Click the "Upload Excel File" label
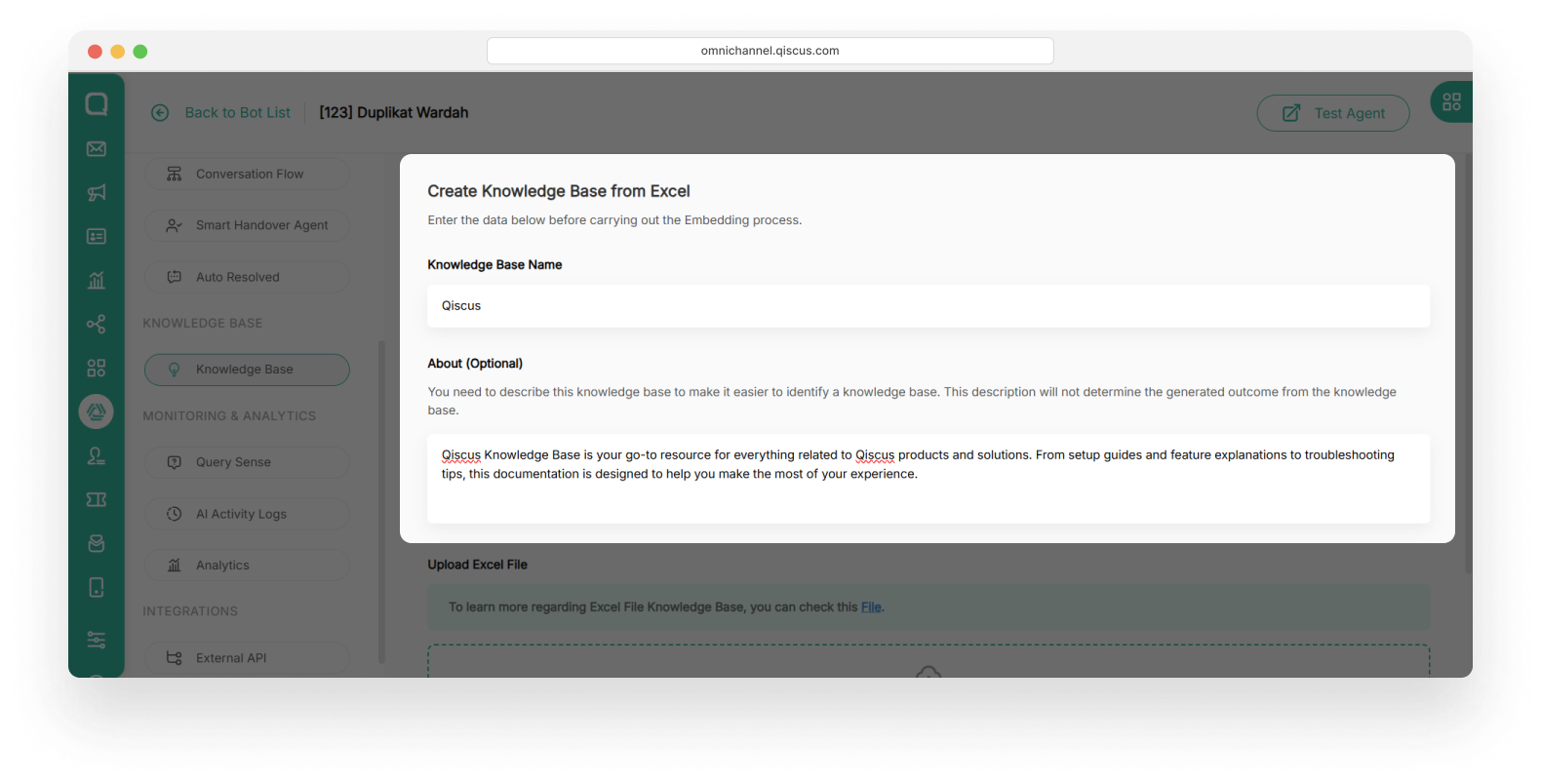Image resolution: width=1541 pixels, height=784 pixels. pyautogui.click(x=477, y=565)
